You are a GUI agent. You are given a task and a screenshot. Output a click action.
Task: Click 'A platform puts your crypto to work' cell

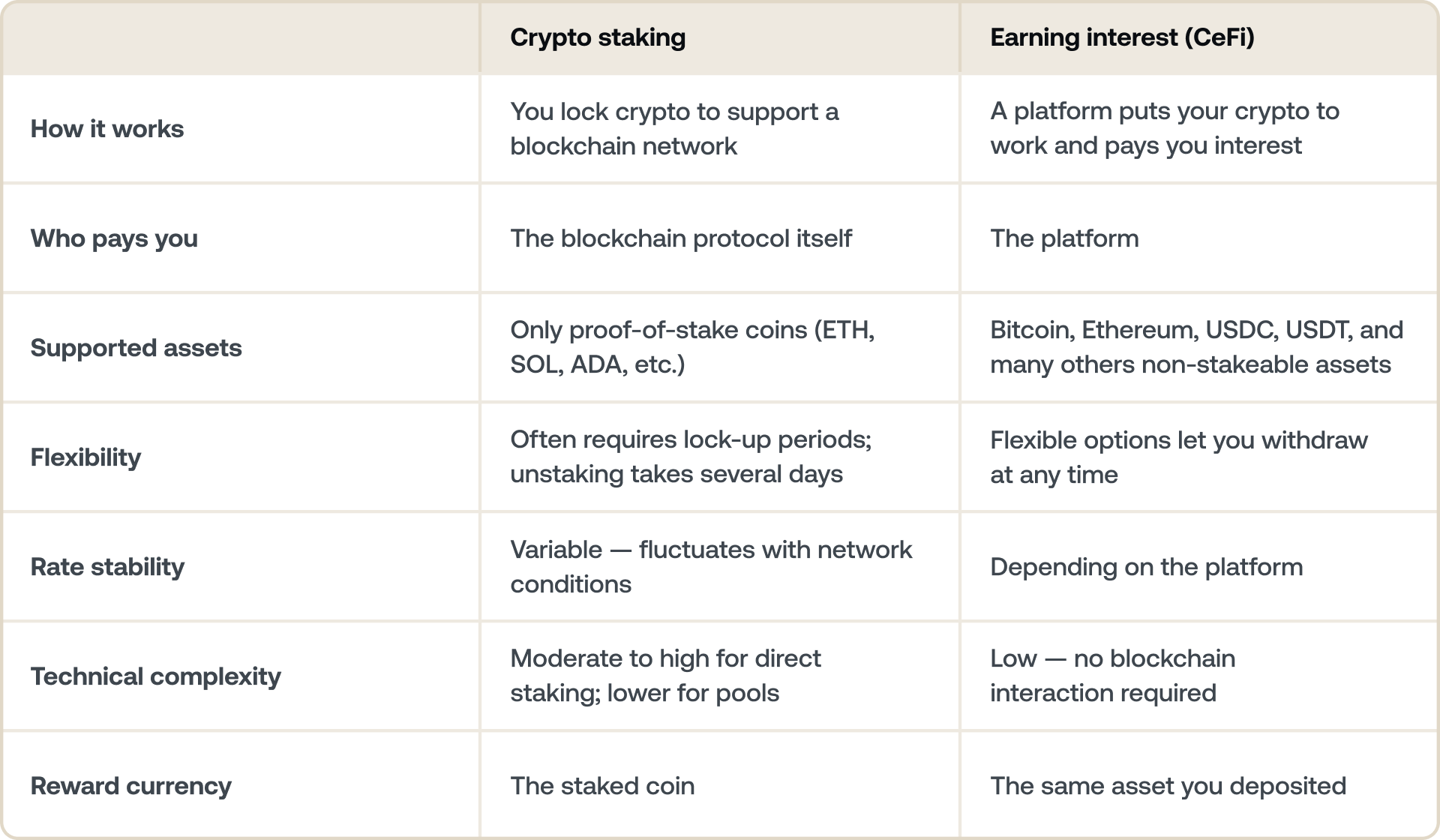1164,128
